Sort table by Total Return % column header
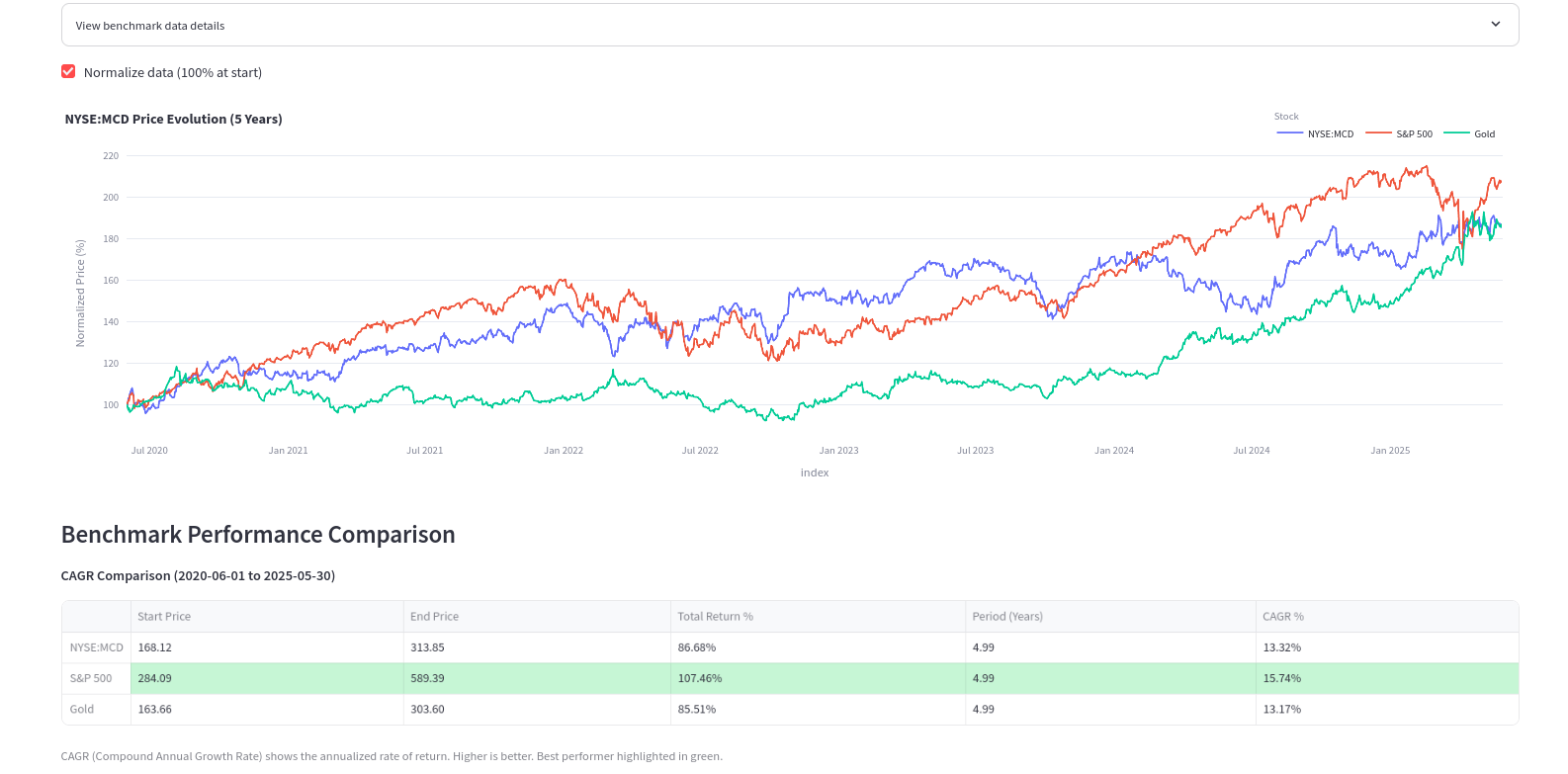This screenshot has width=1568, height=774. [x=818, y=617]
